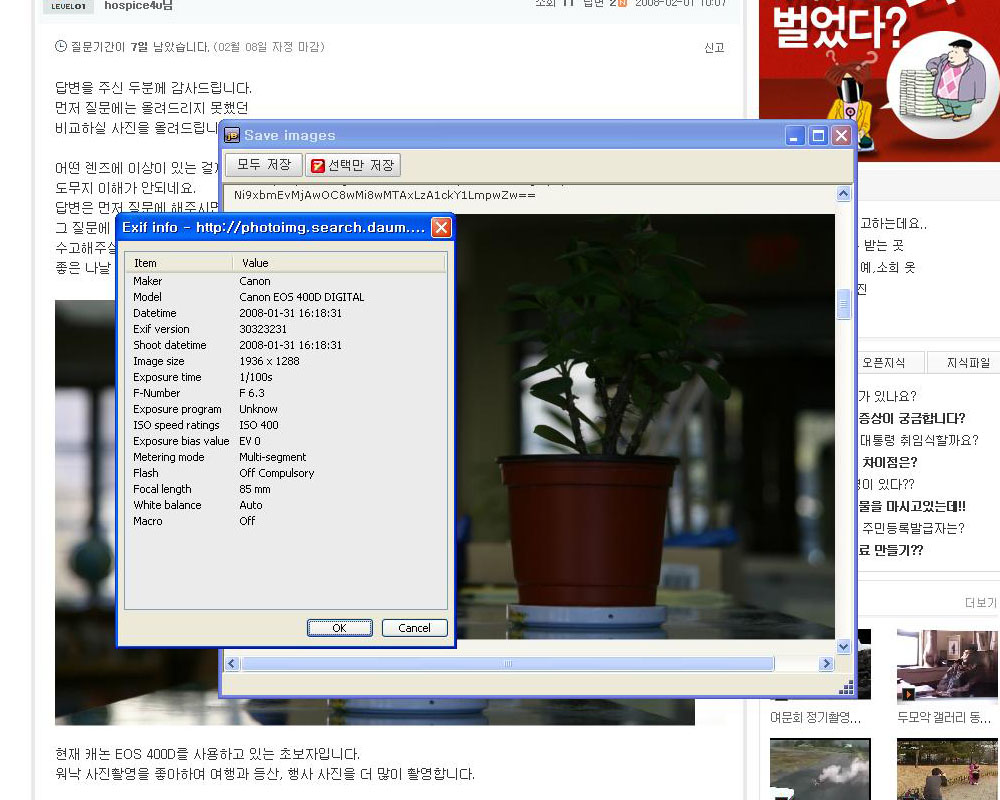The height and width of the screenshot is (800, 1000).
Task: Cancel the Exif info dialog
Action: 414,628
